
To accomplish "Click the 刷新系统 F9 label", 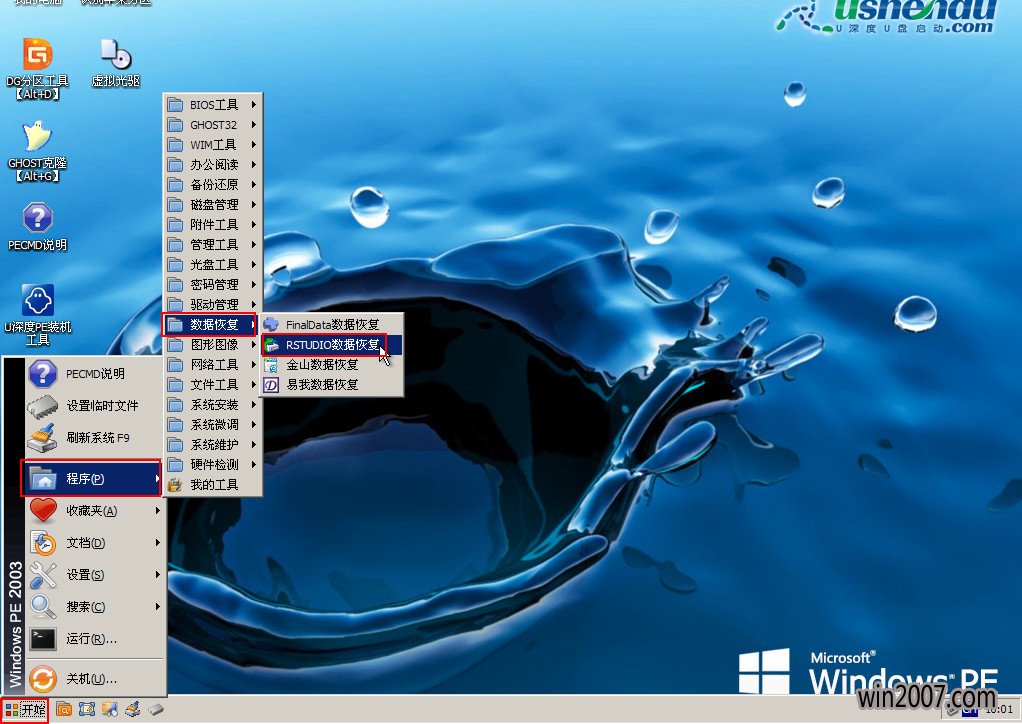I will click(x=98, y=438).
